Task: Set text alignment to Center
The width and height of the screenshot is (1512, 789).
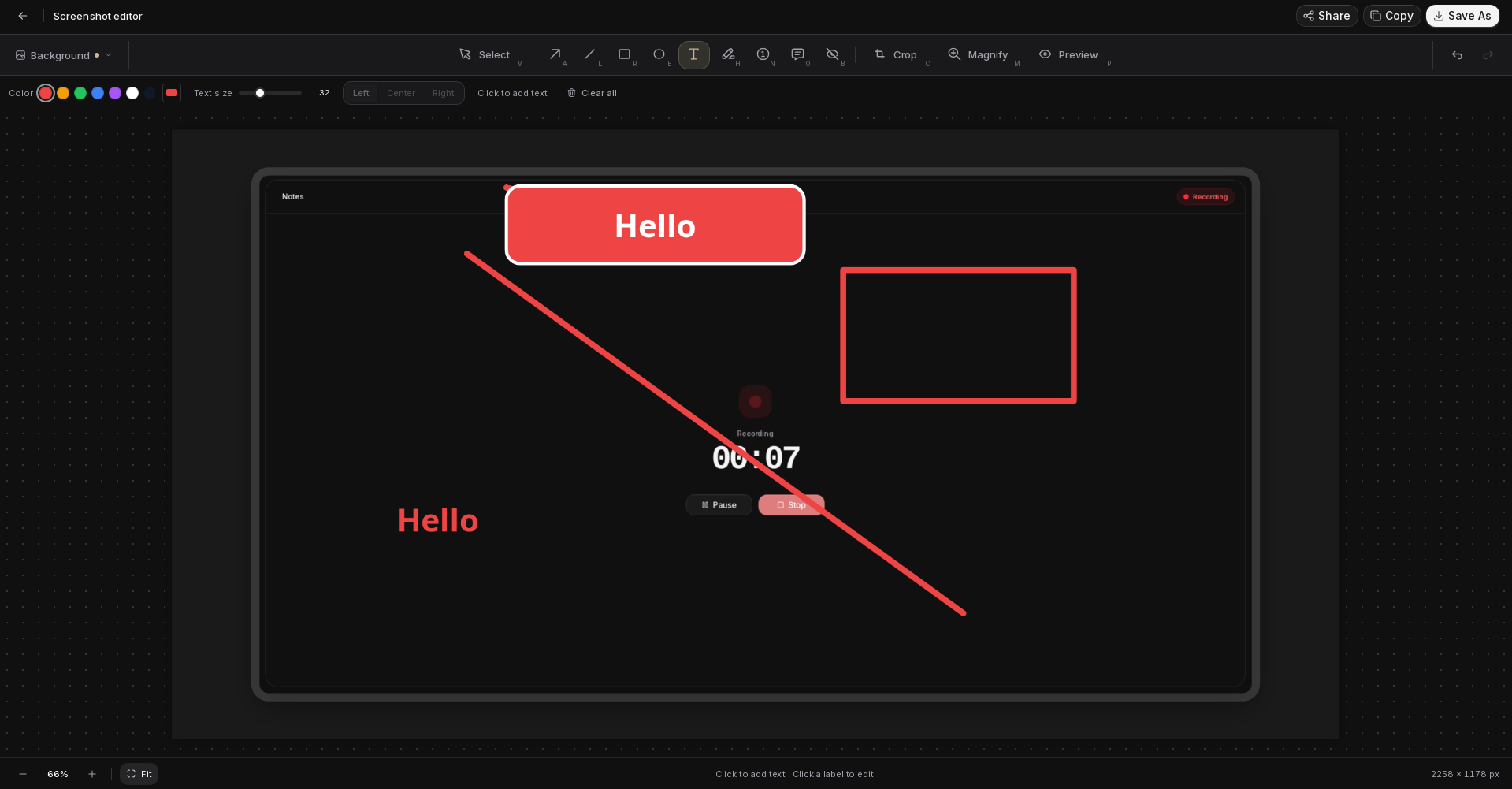Action: (x=401, y=93)
